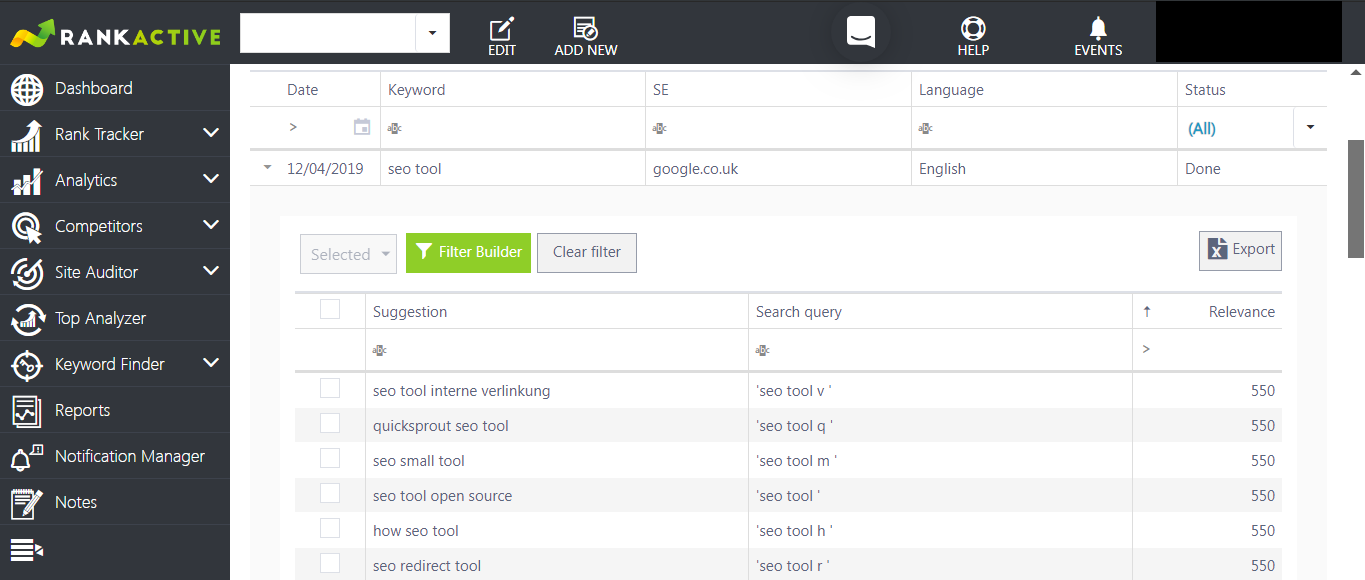Image resolution: width=1365 pixels, height=580 pixels.
Task: Click the 'google.co.uk' cell
Action: (779, 168)
